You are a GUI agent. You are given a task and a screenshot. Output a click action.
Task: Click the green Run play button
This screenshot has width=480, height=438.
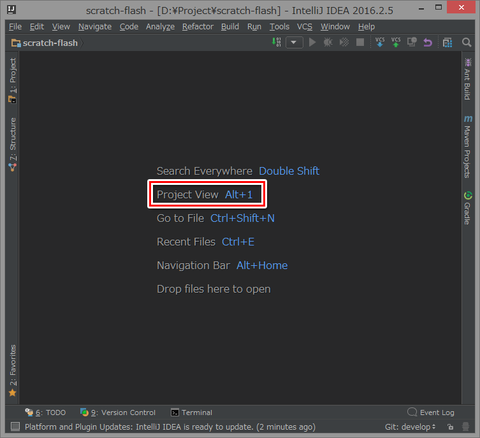click(312, 42)
